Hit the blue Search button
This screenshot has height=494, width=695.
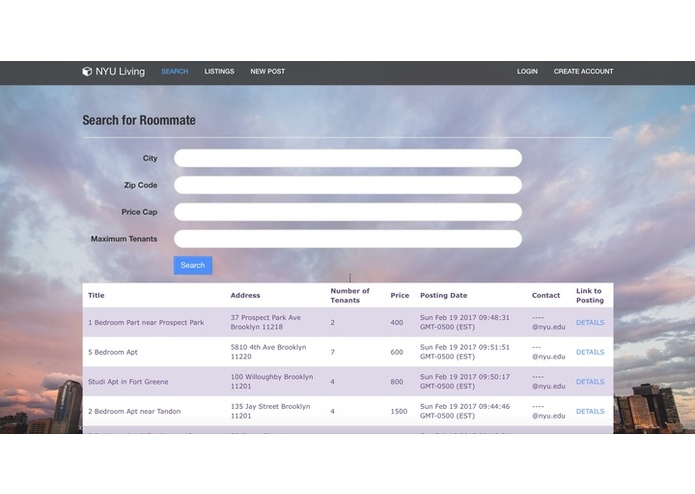pos(193,265)
